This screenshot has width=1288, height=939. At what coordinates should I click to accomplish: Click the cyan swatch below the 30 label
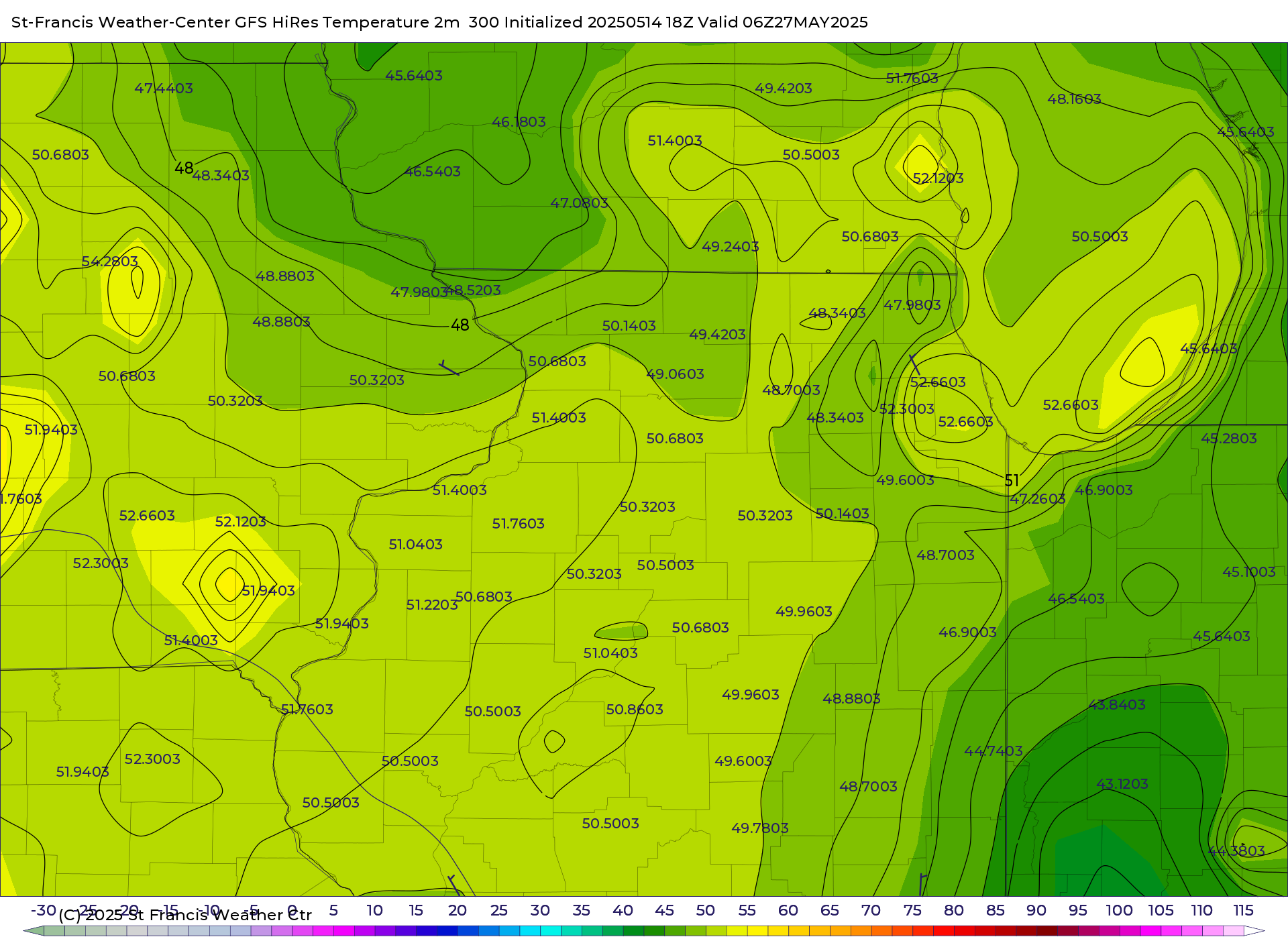tap(530, 932)
